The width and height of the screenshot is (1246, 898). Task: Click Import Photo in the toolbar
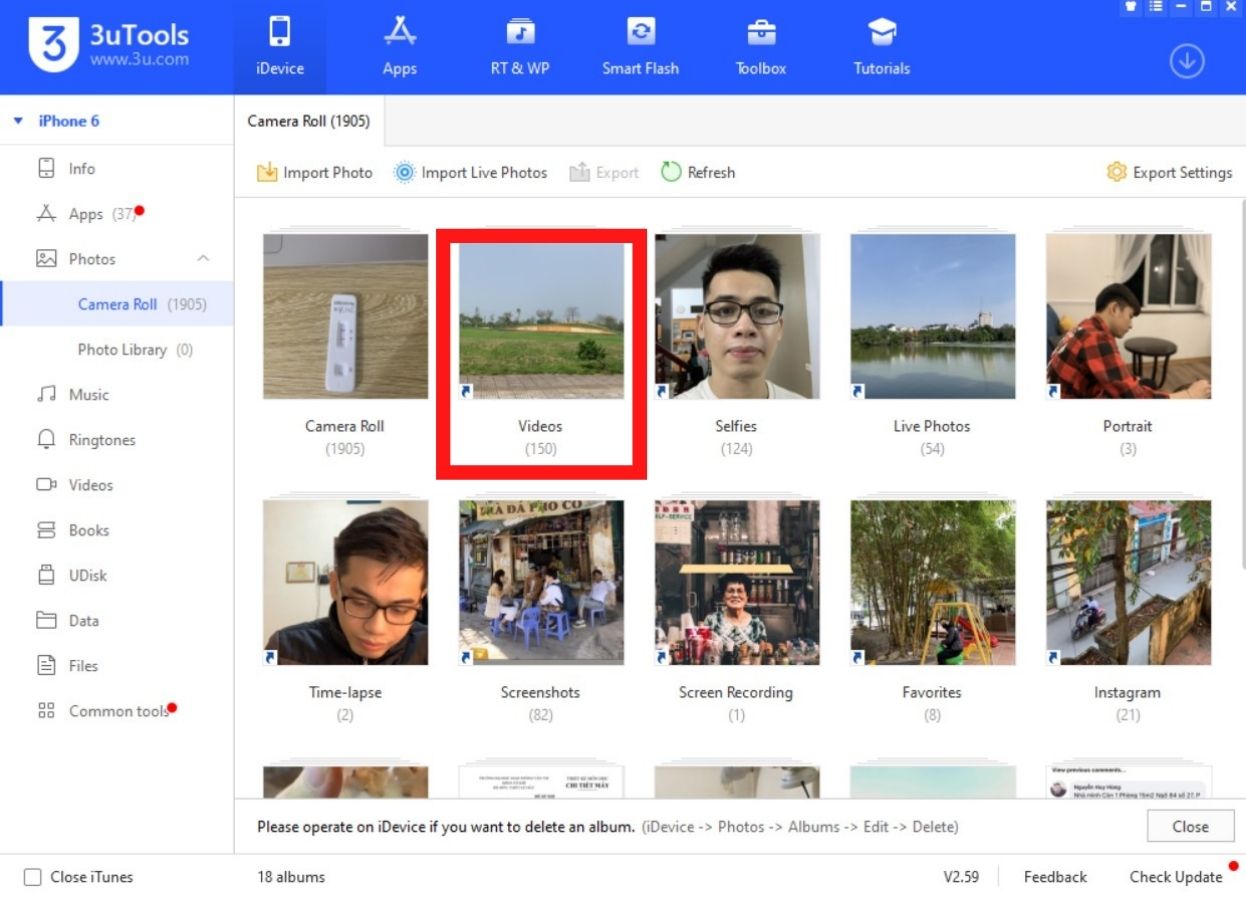point(315,172)
